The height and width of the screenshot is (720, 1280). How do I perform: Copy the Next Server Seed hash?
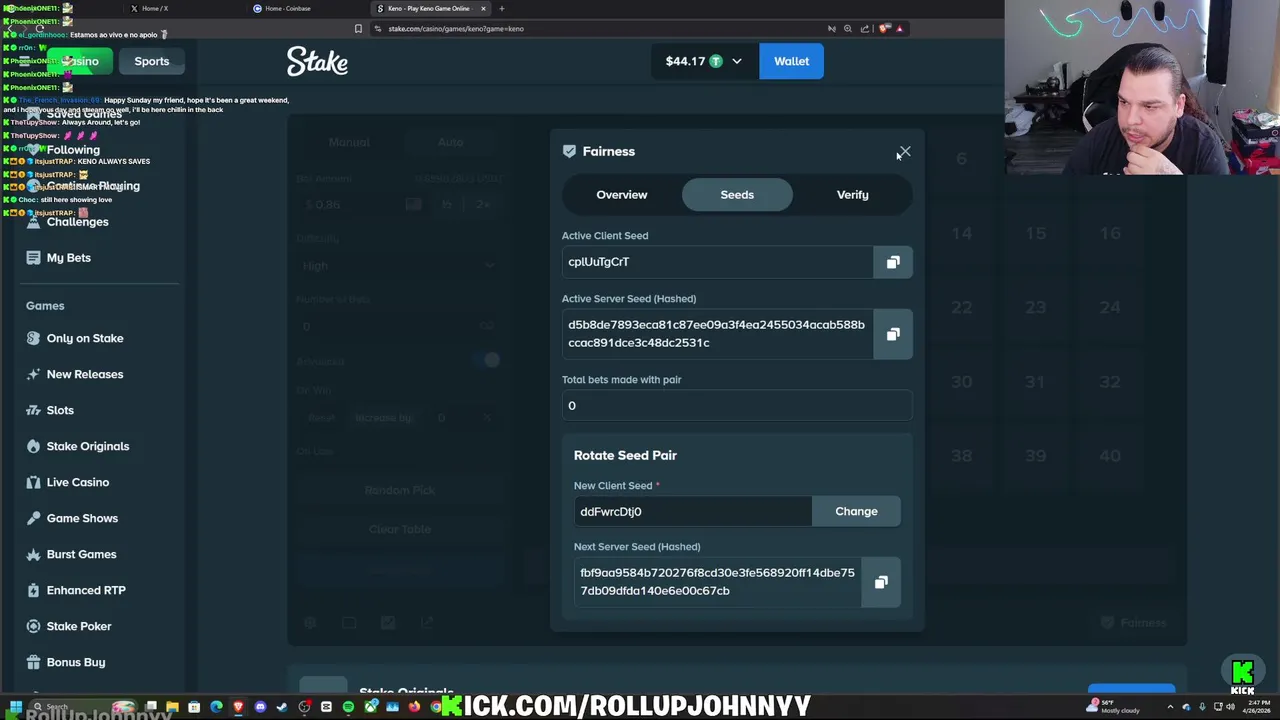[x=881, y=582]
